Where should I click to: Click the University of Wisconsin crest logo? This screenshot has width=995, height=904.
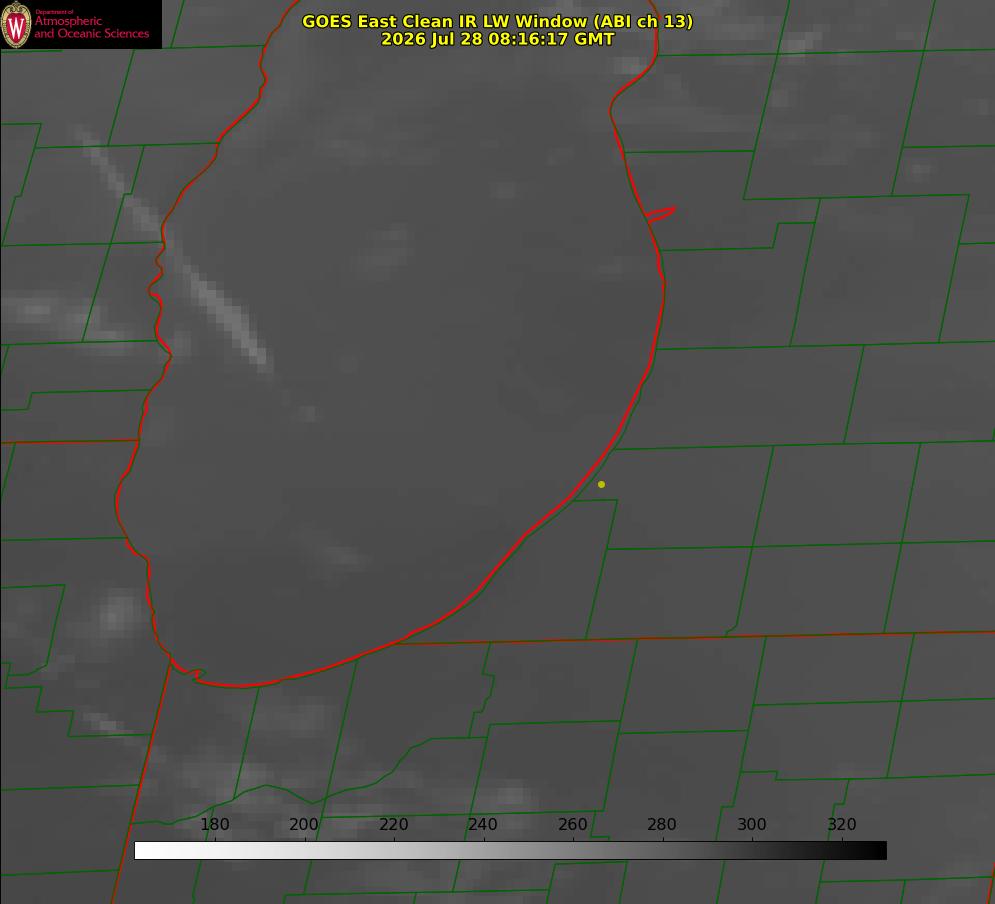[16, 24]
